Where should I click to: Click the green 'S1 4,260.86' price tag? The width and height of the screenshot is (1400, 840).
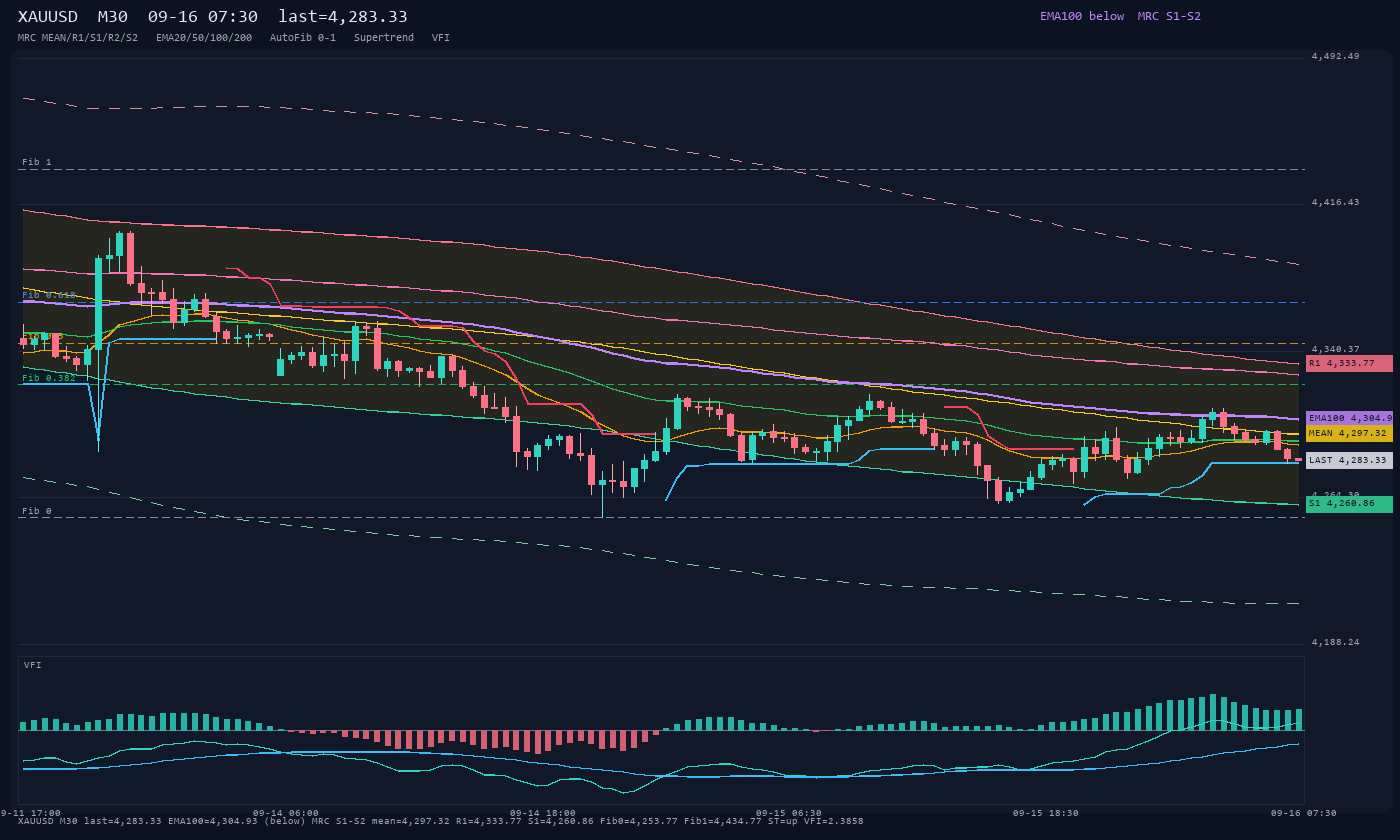point(1349,504)
